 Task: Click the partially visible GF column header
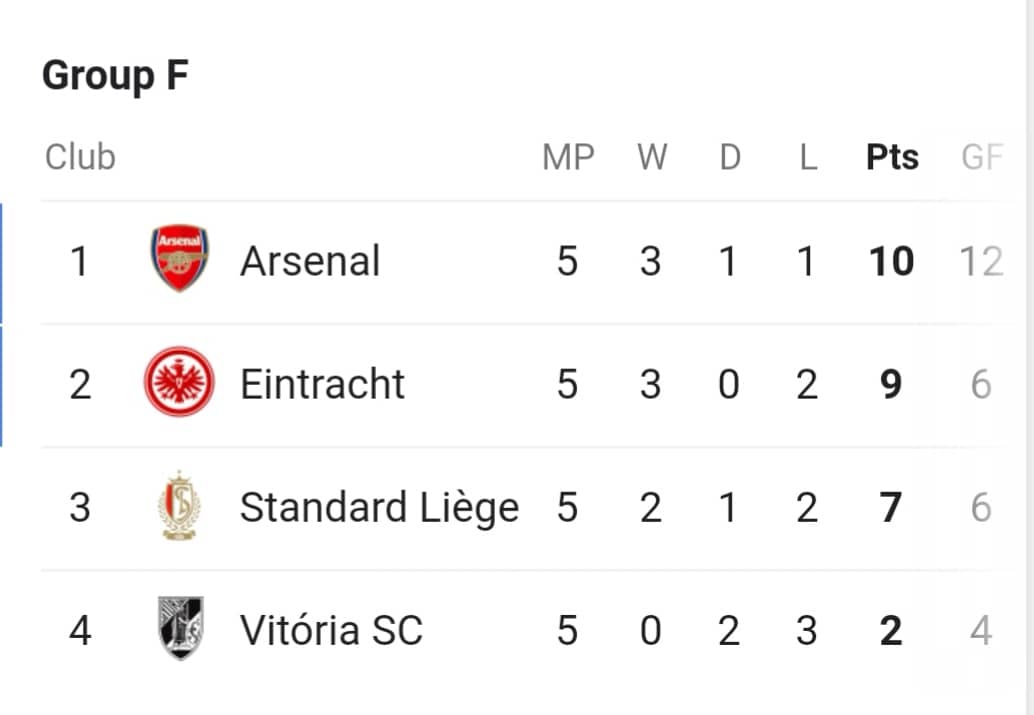(982, 157)
